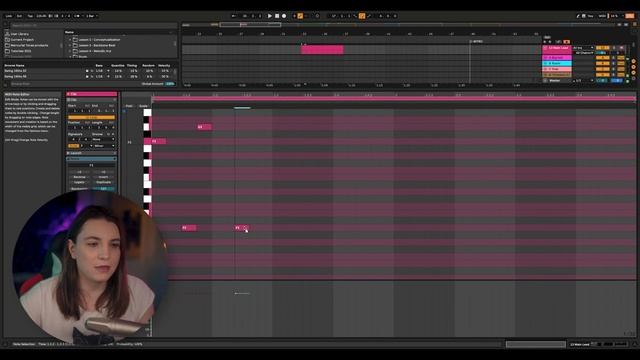
Task: Click the Reverse notes button
Action: click(x=79, y=177)
